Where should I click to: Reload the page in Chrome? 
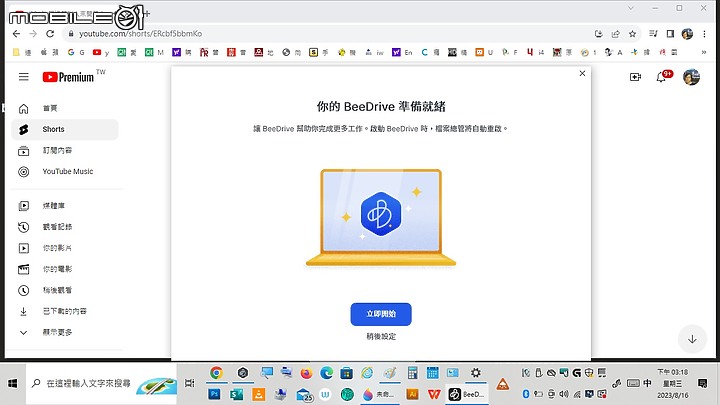pyautogui.click(x=50, y=34)
